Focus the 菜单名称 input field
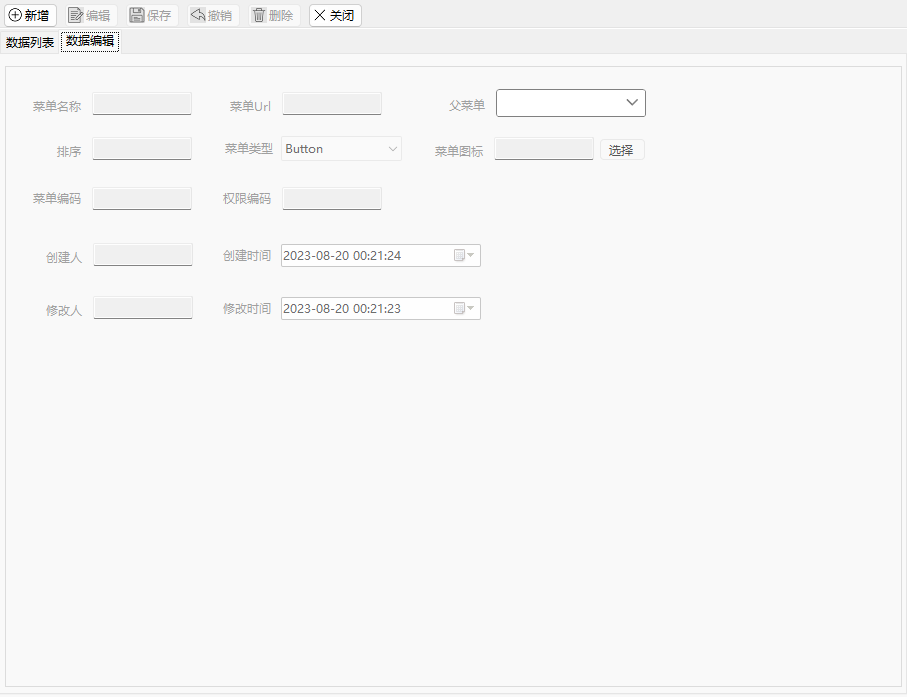 (142, 104)
